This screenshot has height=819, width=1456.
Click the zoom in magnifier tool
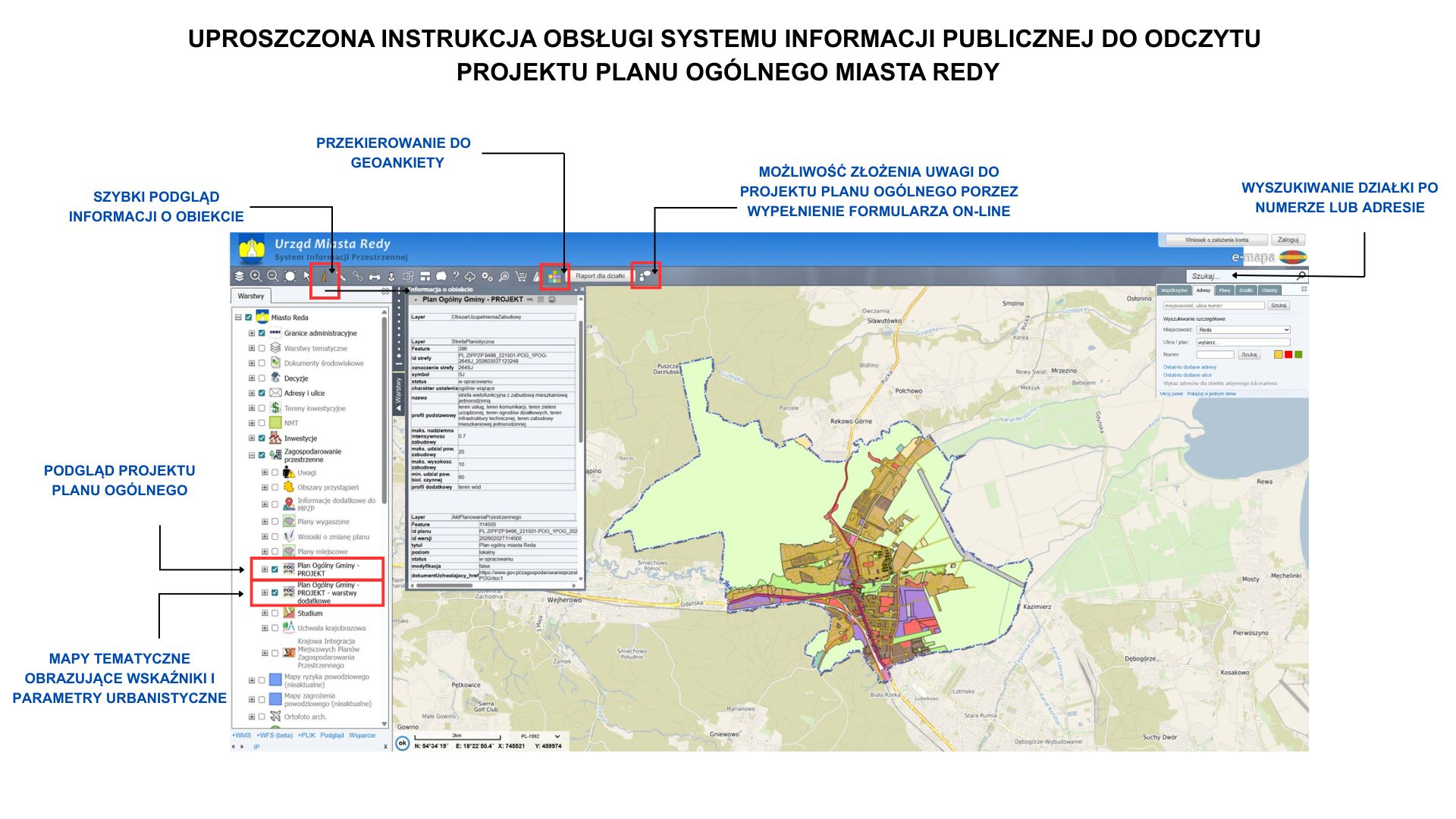pos(256,276)
